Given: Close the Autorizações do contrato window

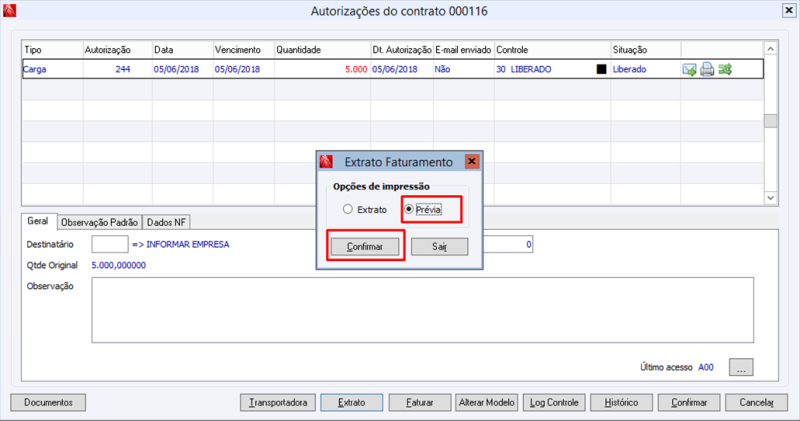Looking at the screenshot, I should tap(789, 11).
